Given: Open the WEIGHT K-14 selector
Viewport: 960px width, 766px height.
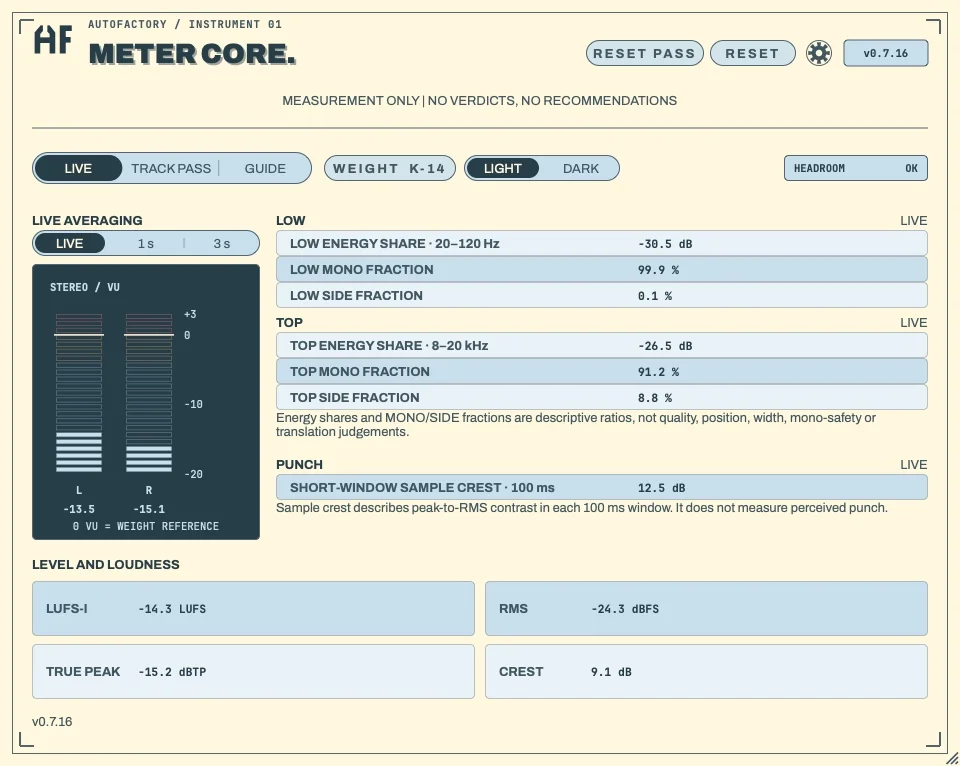Looking at the screenshot, I should point(389,168).
